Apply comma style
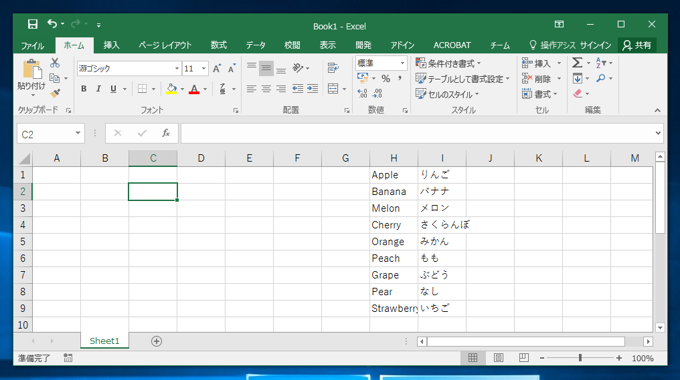Image resolution: width=680 pixels, height=380 pixels. tap(400, 79)
